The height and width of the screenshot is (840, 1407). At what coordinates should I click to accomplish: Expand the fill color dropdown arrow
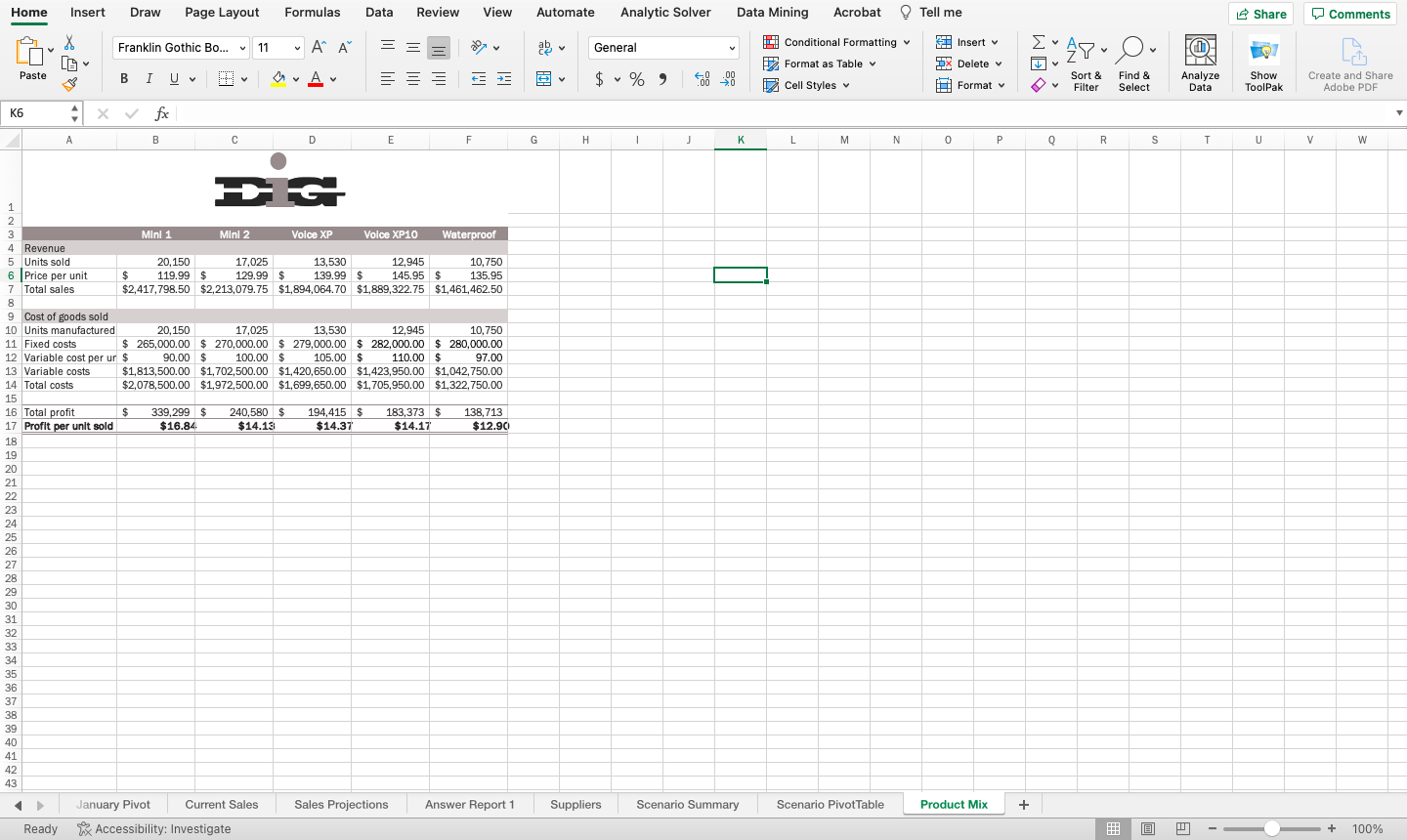(298, 78)
